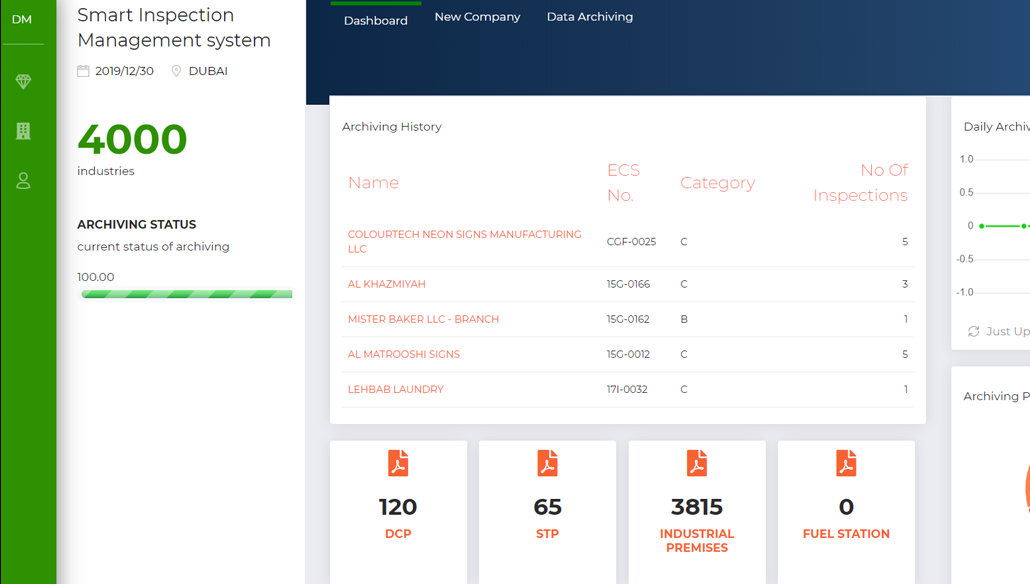The image size is (1030, 584).
Task: Click the PDF icon above DCP
Action: coord(398,463)
